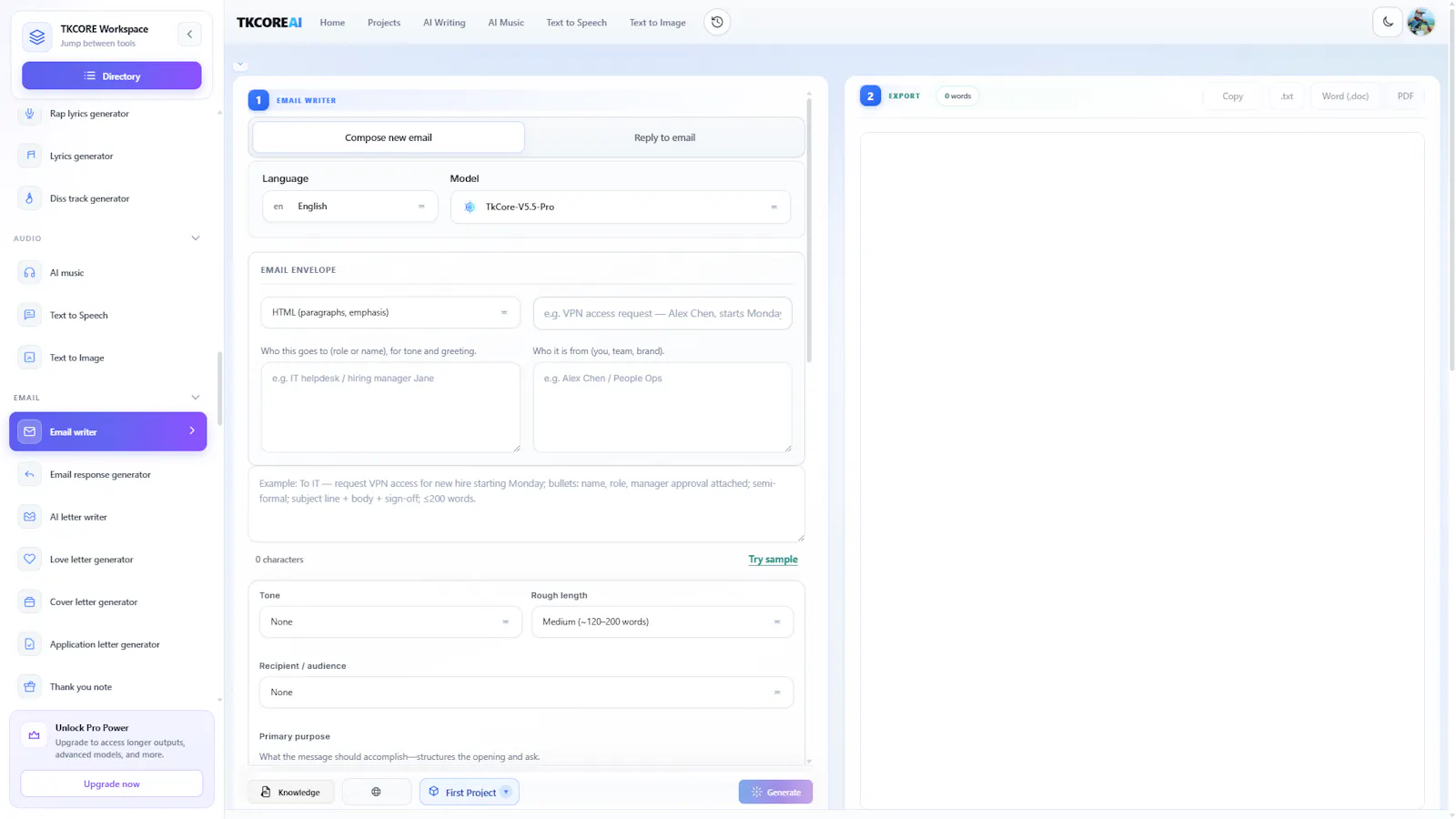Click the AI letter writer icon
Screen dimensions: 1456x819
pyautogui.click(x=30, y=517)
